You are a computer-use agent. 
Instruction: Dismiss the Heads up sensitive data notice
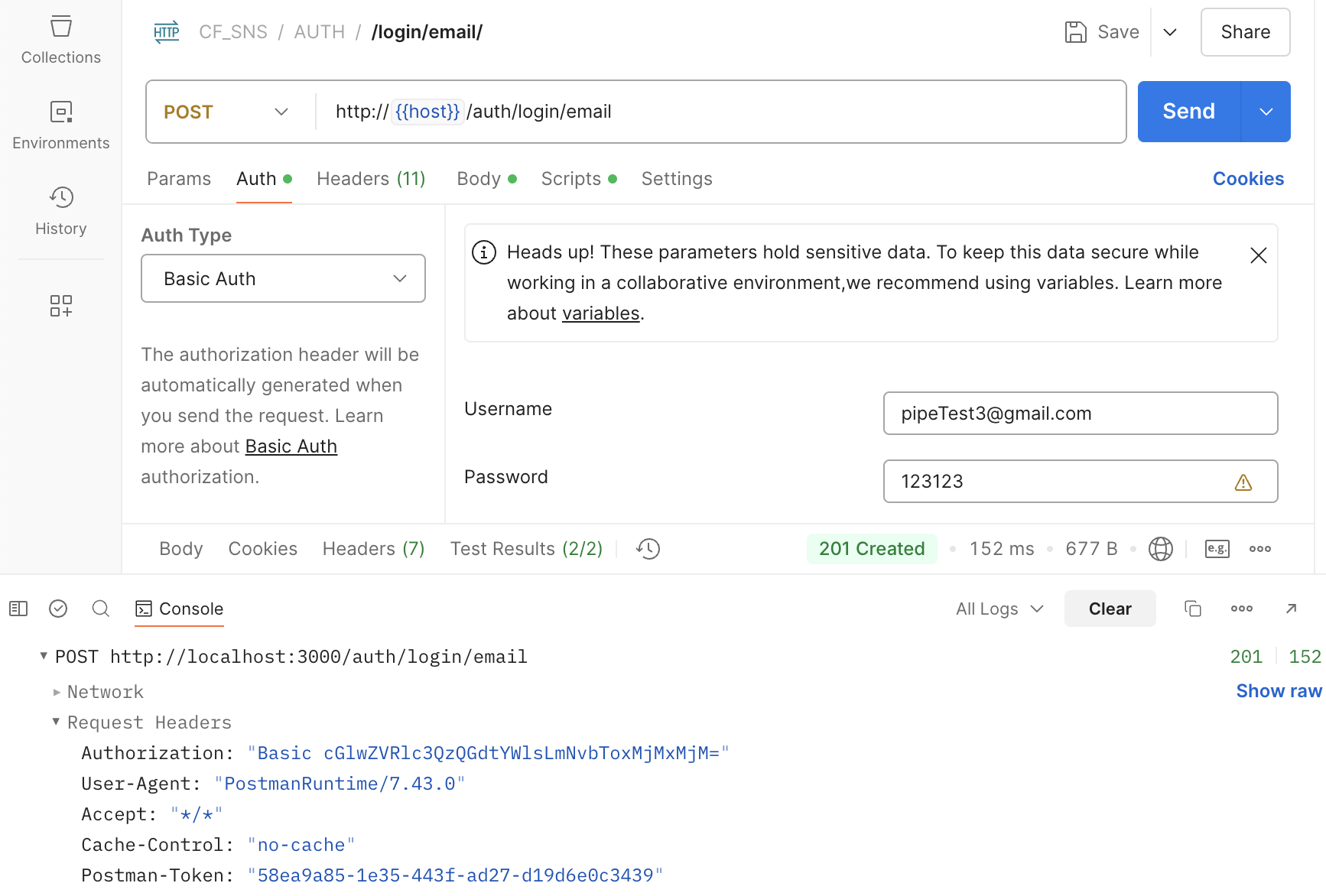point(1259,255)
